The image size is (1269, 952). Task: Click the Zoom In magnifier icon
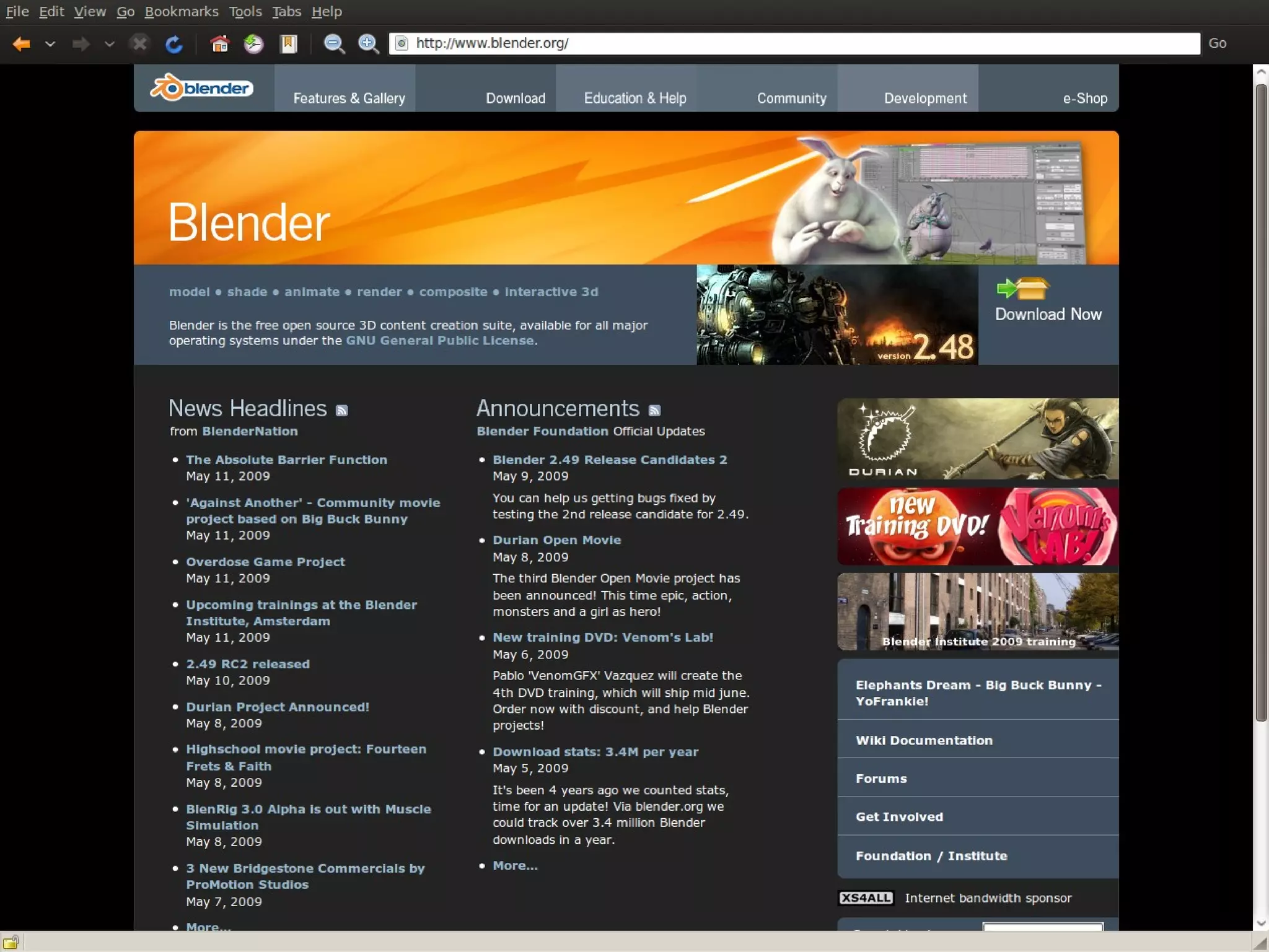(369, 43)
